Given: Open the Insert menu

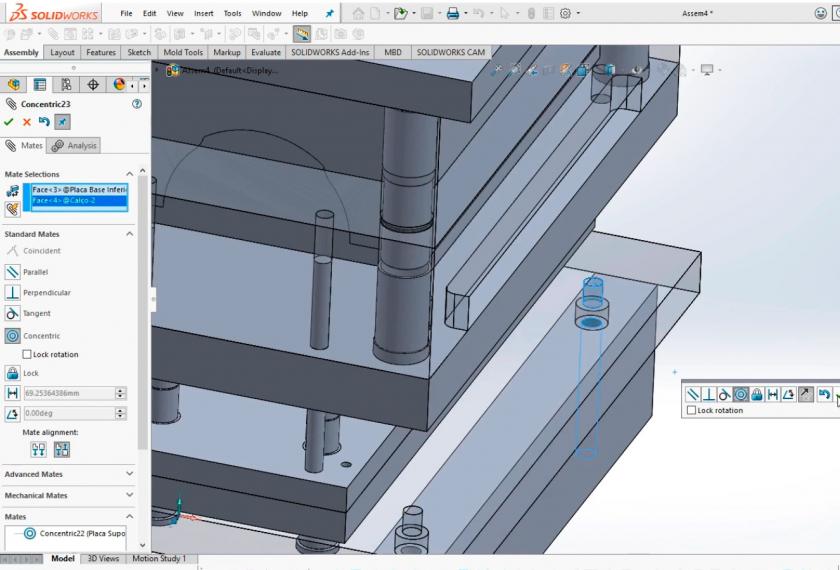Looking at the screenshot, I should pyautogui.click(x=203, y=14).
